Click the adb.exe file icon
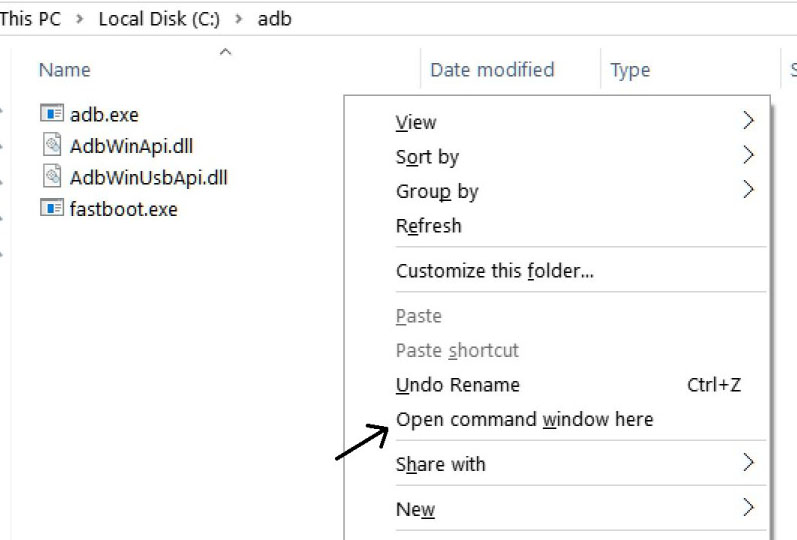This screenshot has height=540, width=797. pos(51,114)
